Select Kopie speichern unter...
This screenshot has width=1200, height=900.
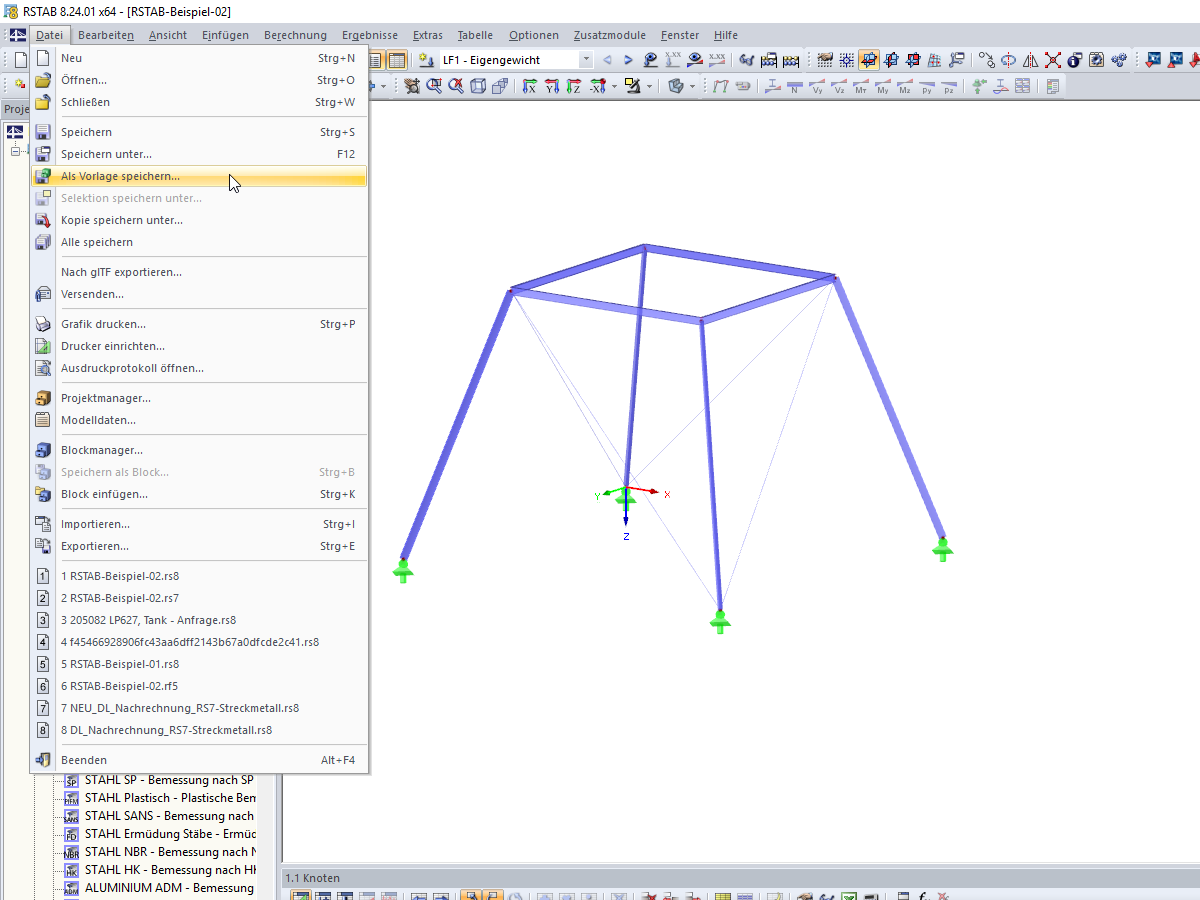click(200, 220)
